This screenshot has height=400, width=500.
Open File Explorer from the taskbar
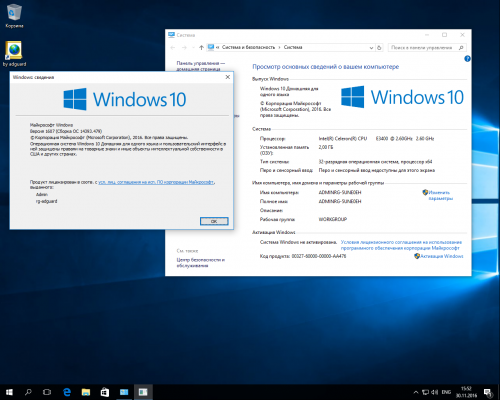[86, 392]
